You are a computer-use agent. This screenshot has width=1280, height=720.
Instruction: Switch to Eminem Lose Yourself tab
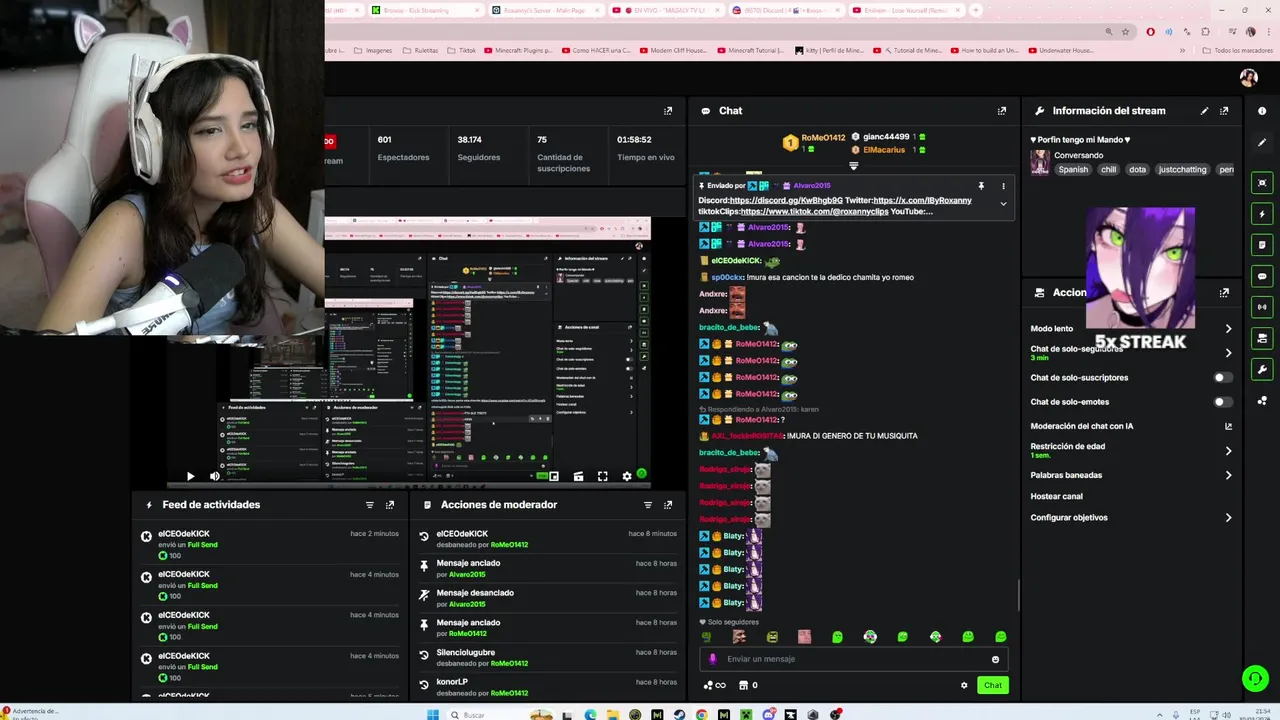(904, 10)
